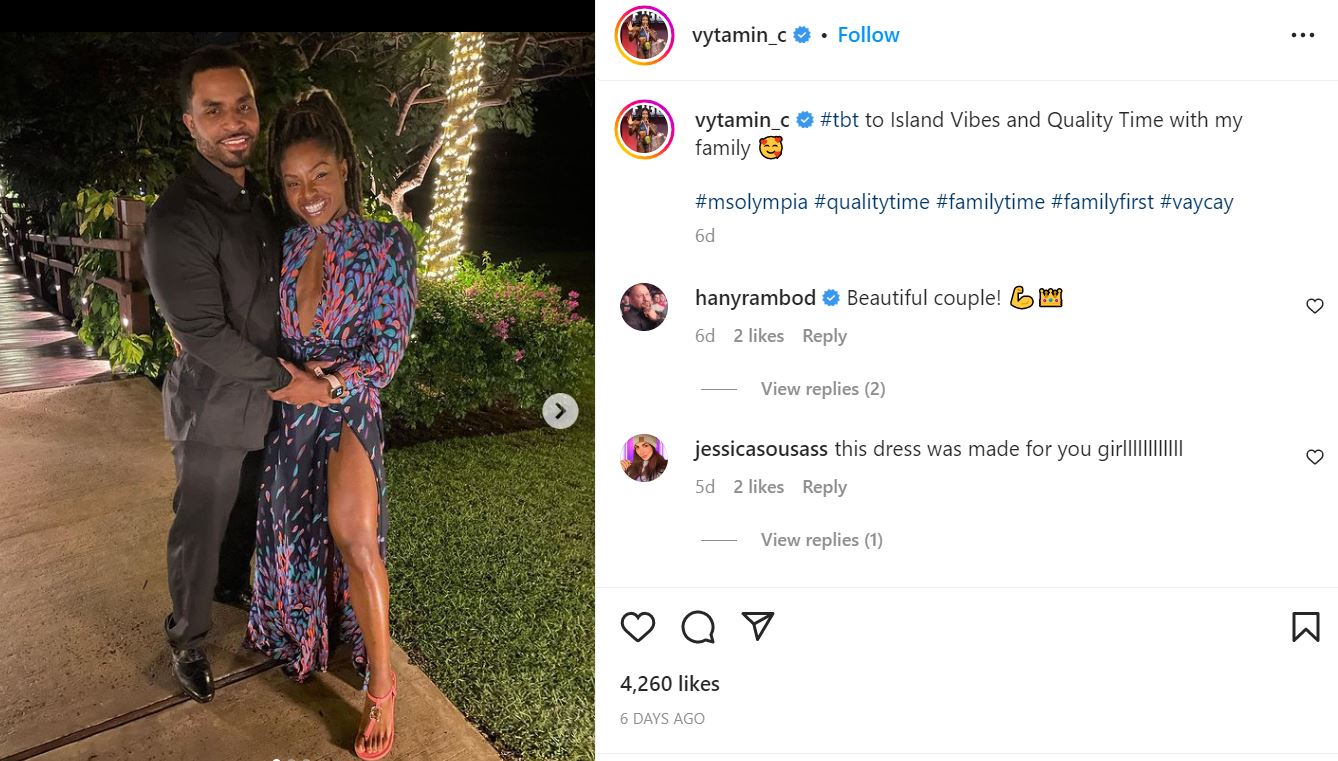The image size is (1338, 761).
Task: Follow the vytamin_c account
Action: 867,33
